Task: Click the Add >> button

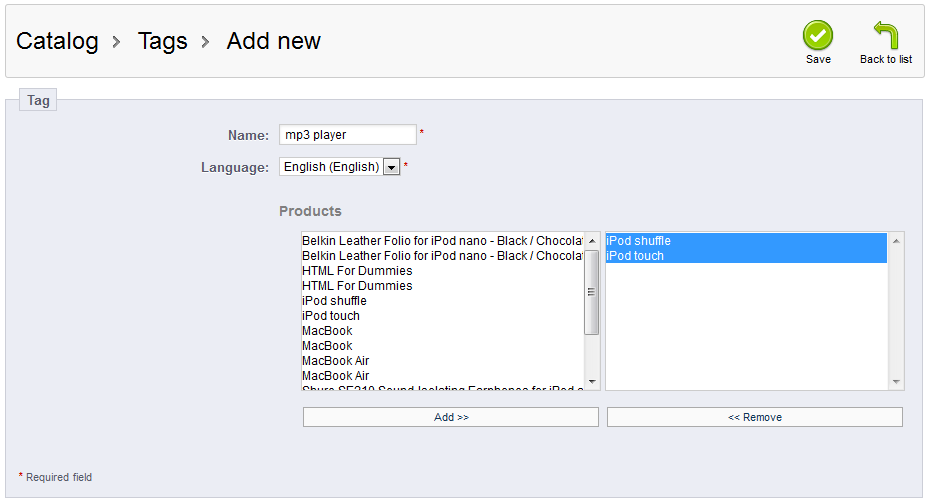Action: pos(451,417)
